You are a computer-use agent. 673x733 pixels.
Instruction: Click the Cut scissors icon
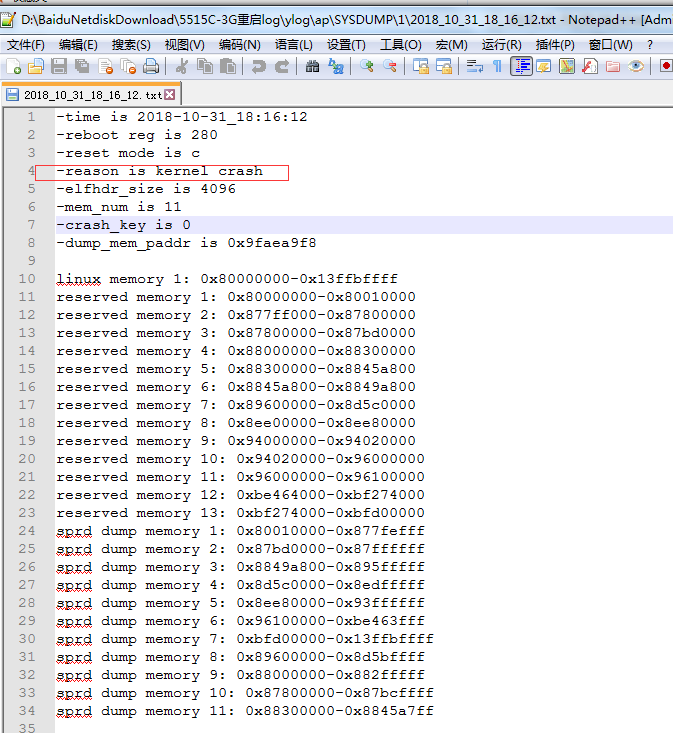point(181,66)
